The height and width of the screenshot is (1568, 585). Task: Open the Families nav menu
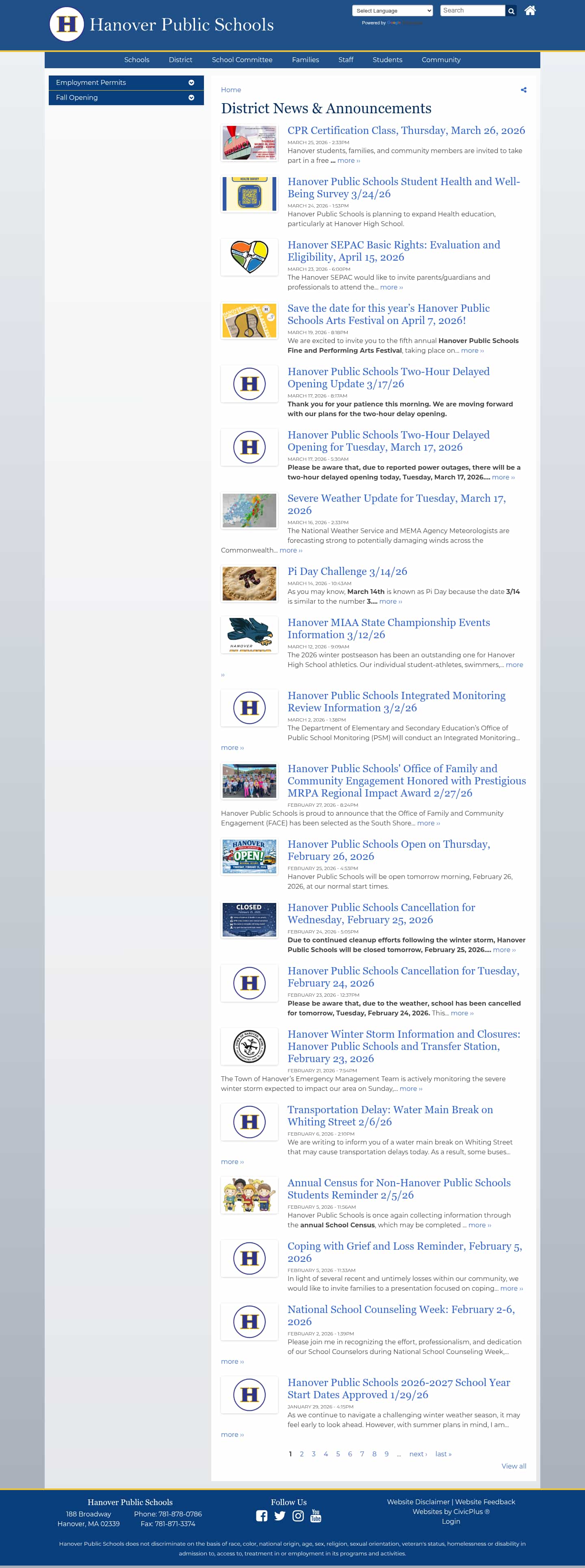305,60
